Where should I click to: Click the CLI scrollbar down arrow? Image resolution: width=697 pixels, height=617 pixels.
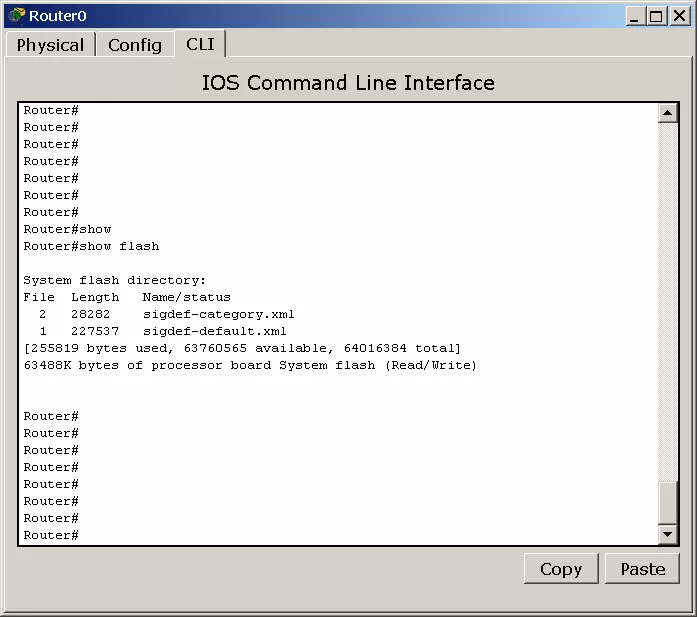[x=668, y=535]
